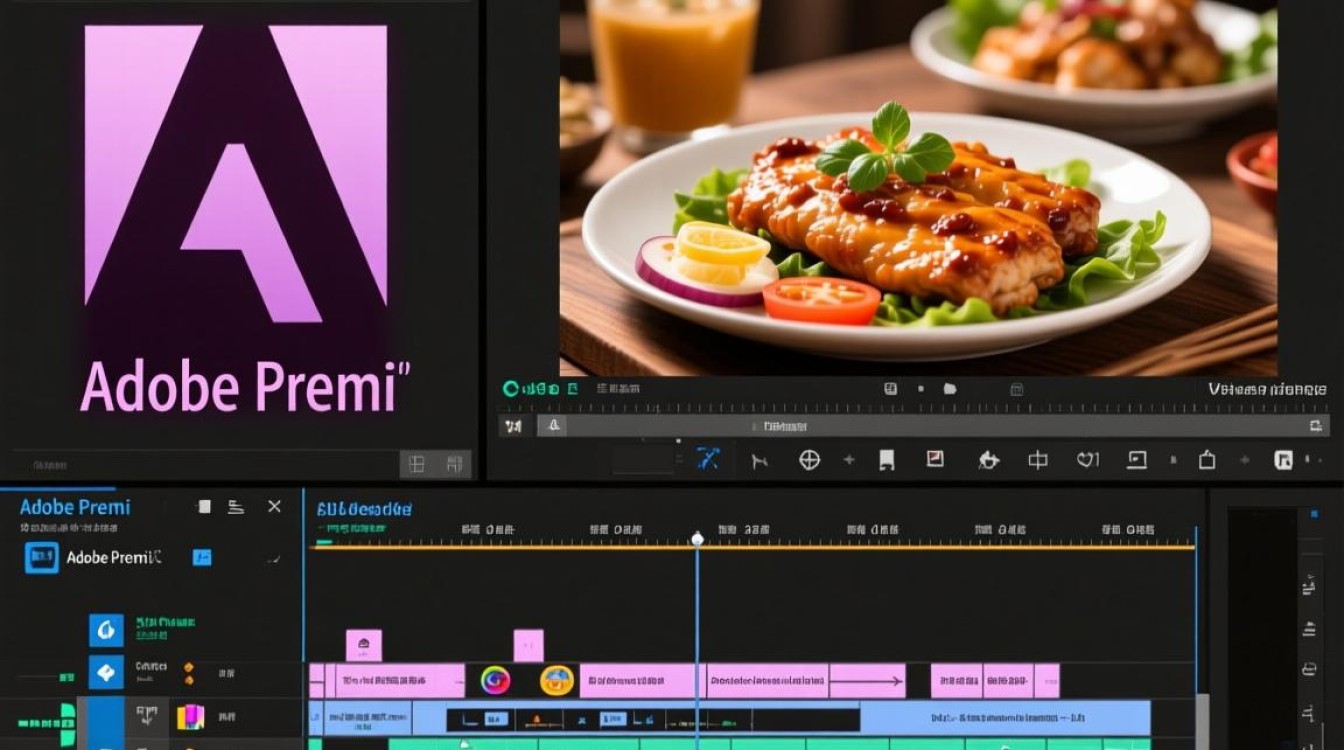Click the green circle icon below the video preview
1344x750 pixels.
511,389
